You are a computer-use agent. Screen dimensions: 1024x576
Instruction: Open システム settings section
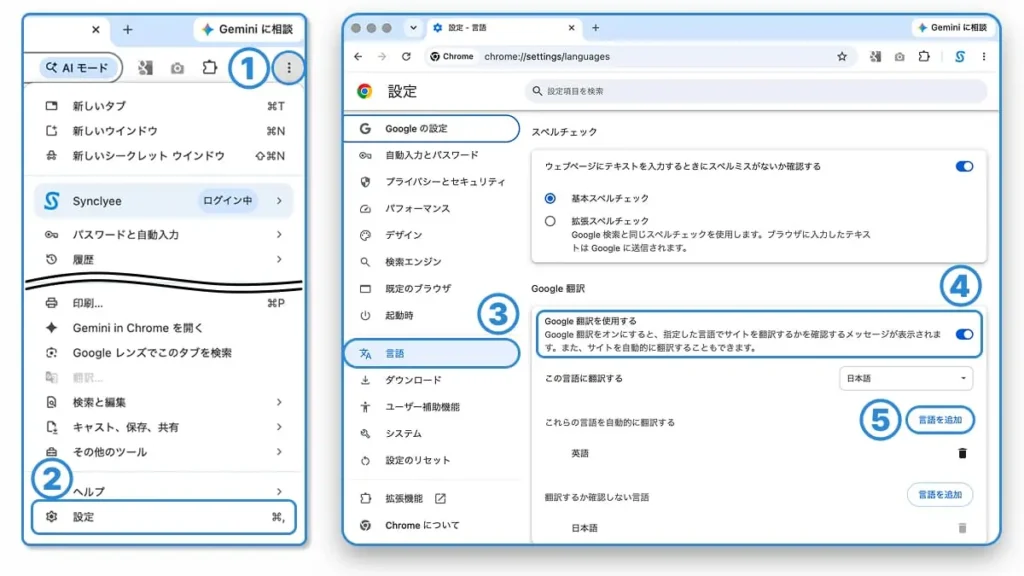click(x=431, y=434)
